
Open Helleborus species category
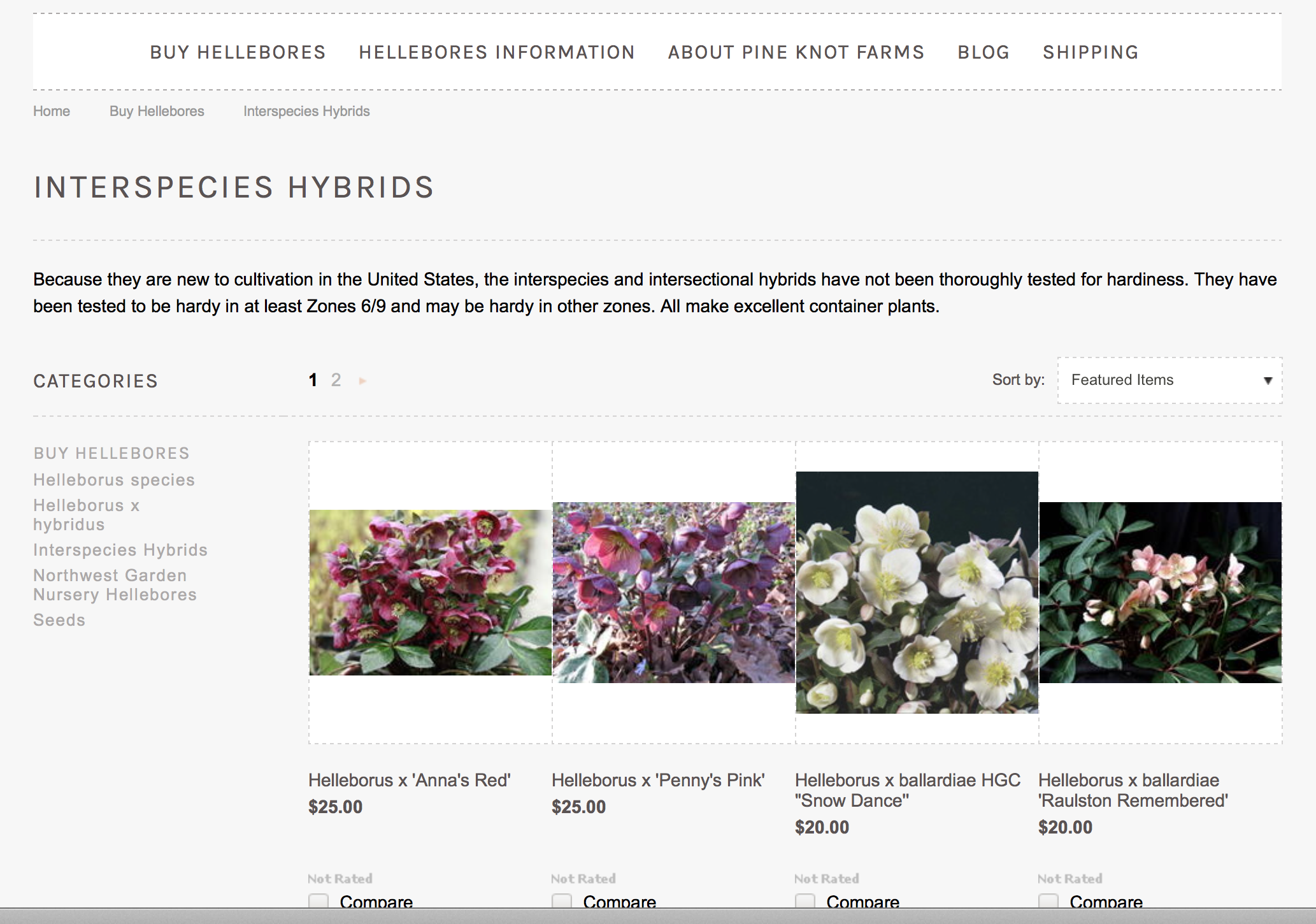114,480
